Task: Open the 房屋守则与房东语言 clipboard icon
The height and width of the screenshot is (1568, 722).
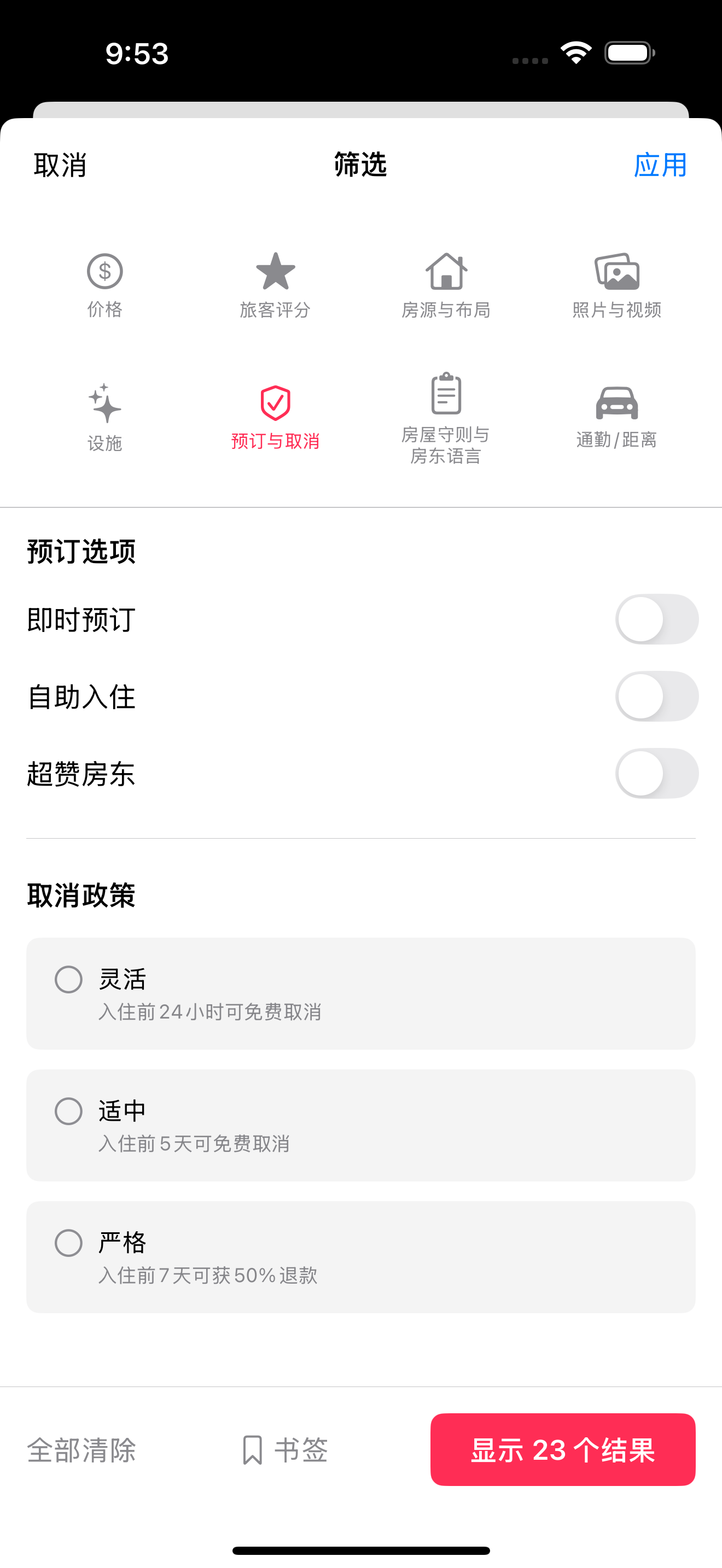Action: [446, 394]
